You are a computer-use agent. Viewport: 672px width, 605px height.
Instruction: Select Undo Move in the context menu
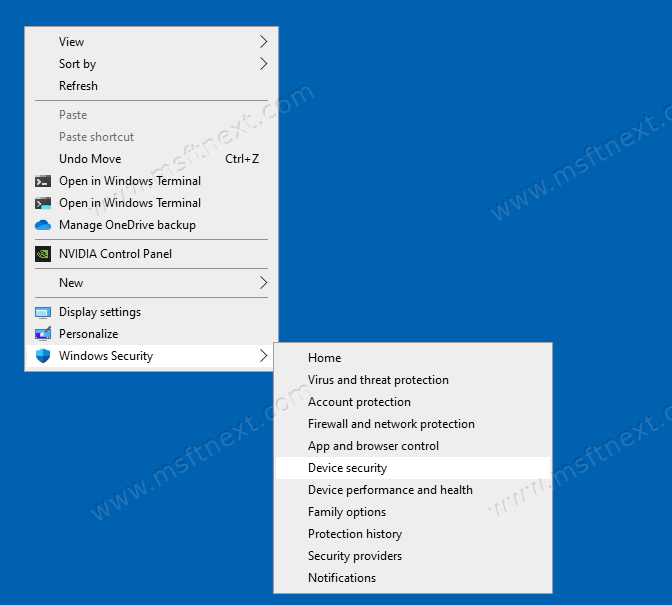point(151,159)
